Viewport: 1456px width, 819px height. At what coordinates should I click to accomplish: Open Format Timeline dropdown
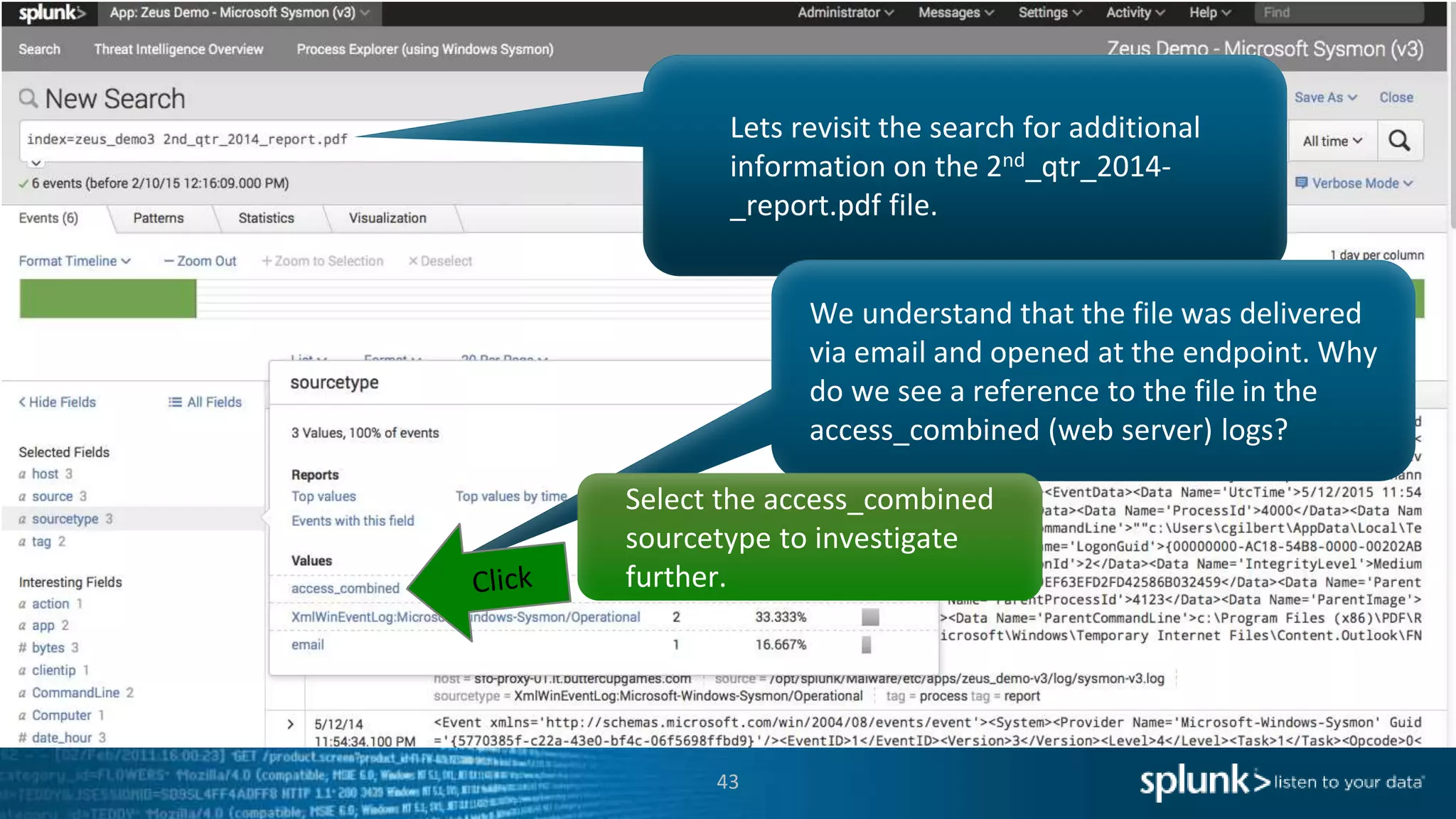coord(75,261)
